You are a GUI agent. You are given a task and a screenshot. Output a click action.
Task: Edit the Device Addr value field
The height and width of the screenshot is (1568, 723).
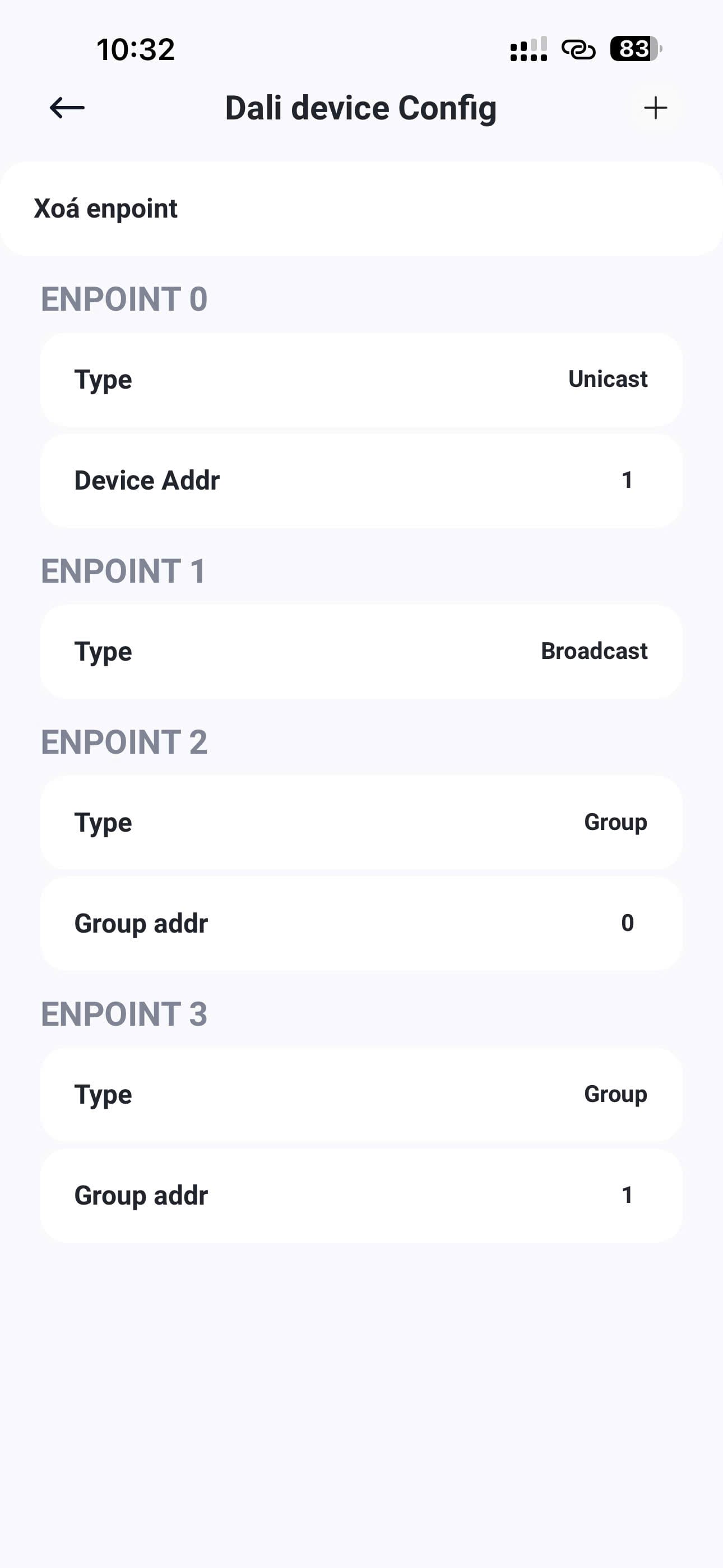(627, 480)
